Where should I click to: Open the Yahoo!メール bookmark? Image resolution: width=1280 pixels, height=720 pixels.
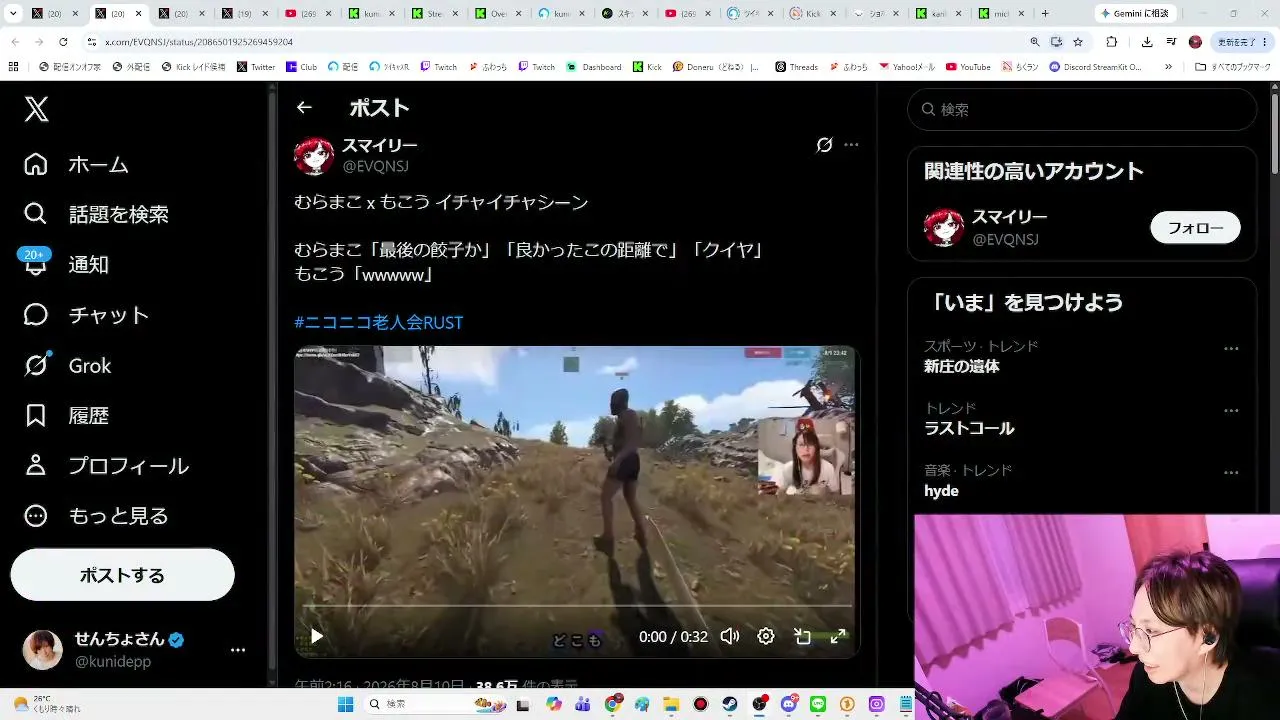[907, 67]
